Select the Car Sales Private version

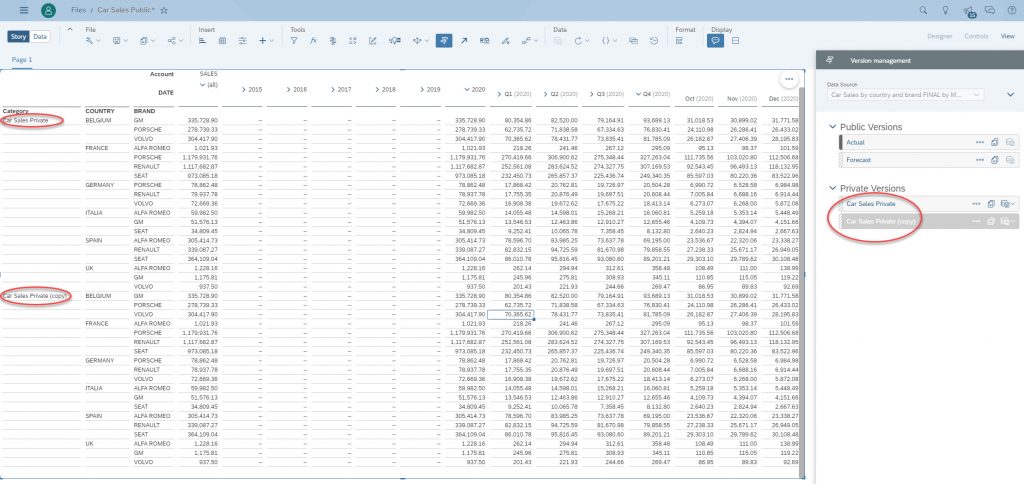[x=871, y=204]
